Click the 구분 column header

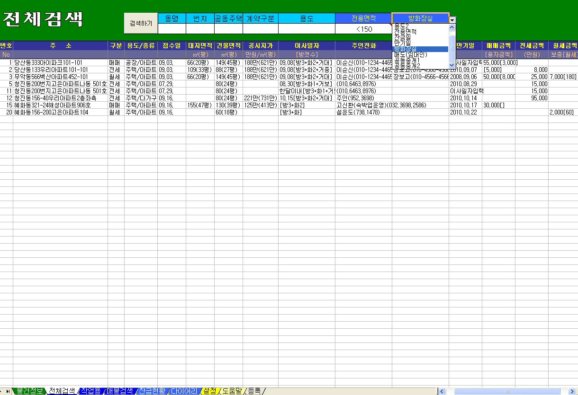[x=116, y=46]
